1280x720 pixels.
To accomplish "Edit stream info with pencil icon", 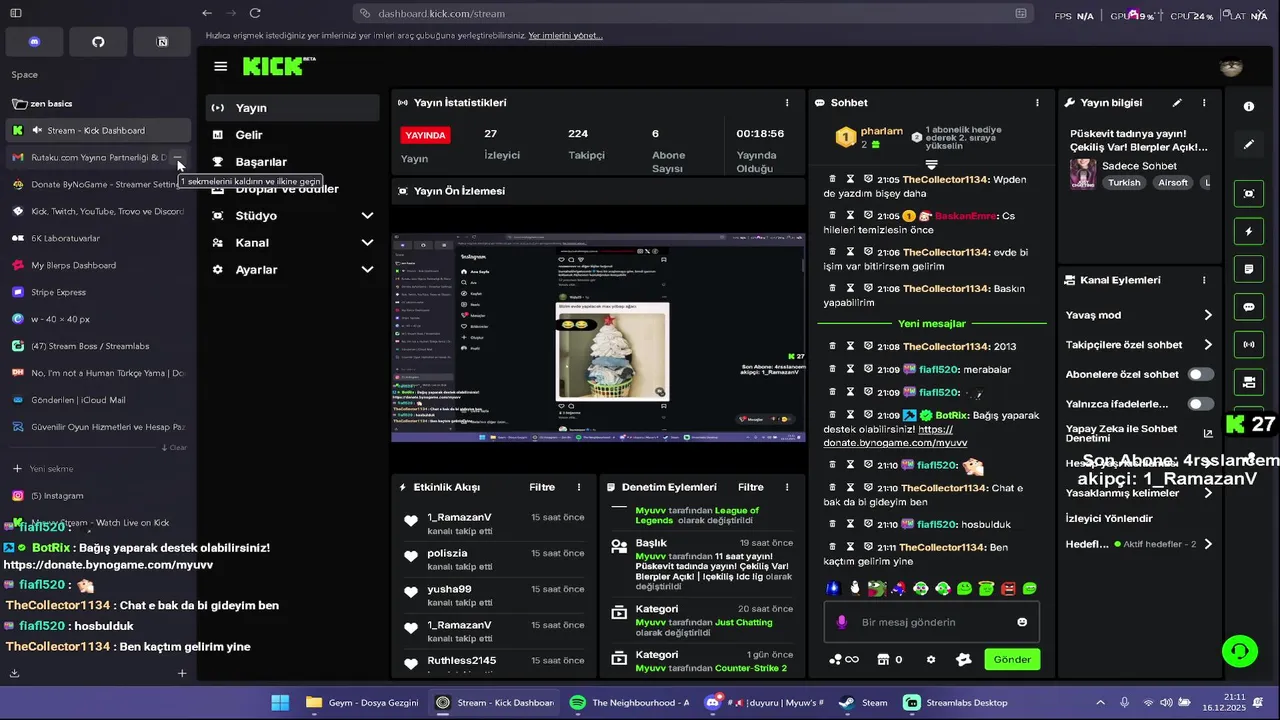I will (x=1177, y=103).
